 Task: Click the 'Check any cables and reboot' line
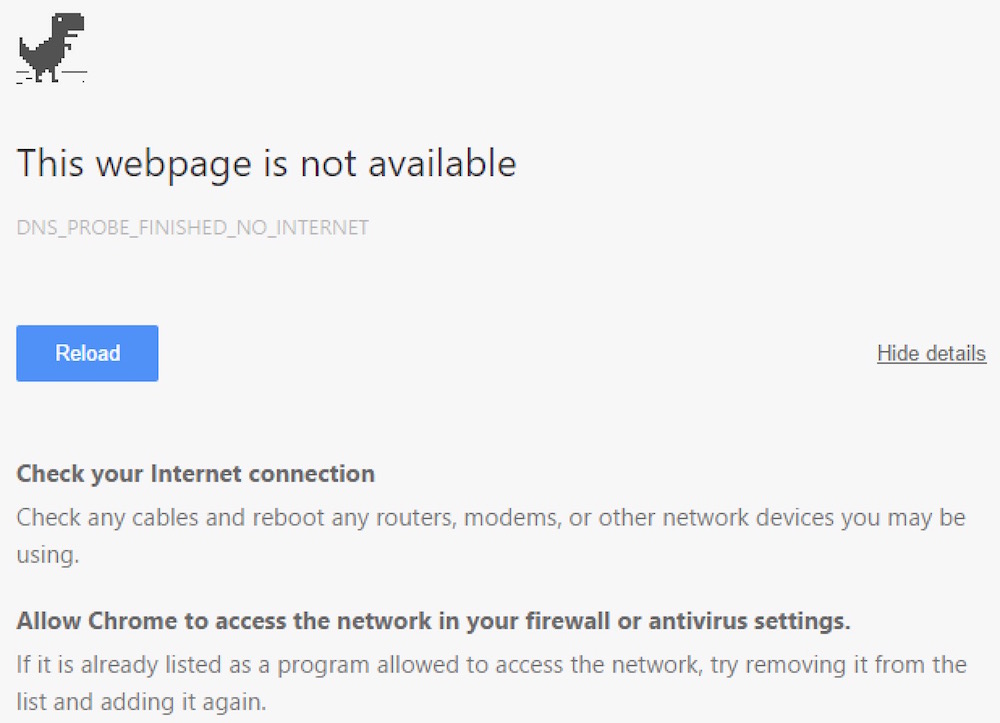[x=490, y=518]
